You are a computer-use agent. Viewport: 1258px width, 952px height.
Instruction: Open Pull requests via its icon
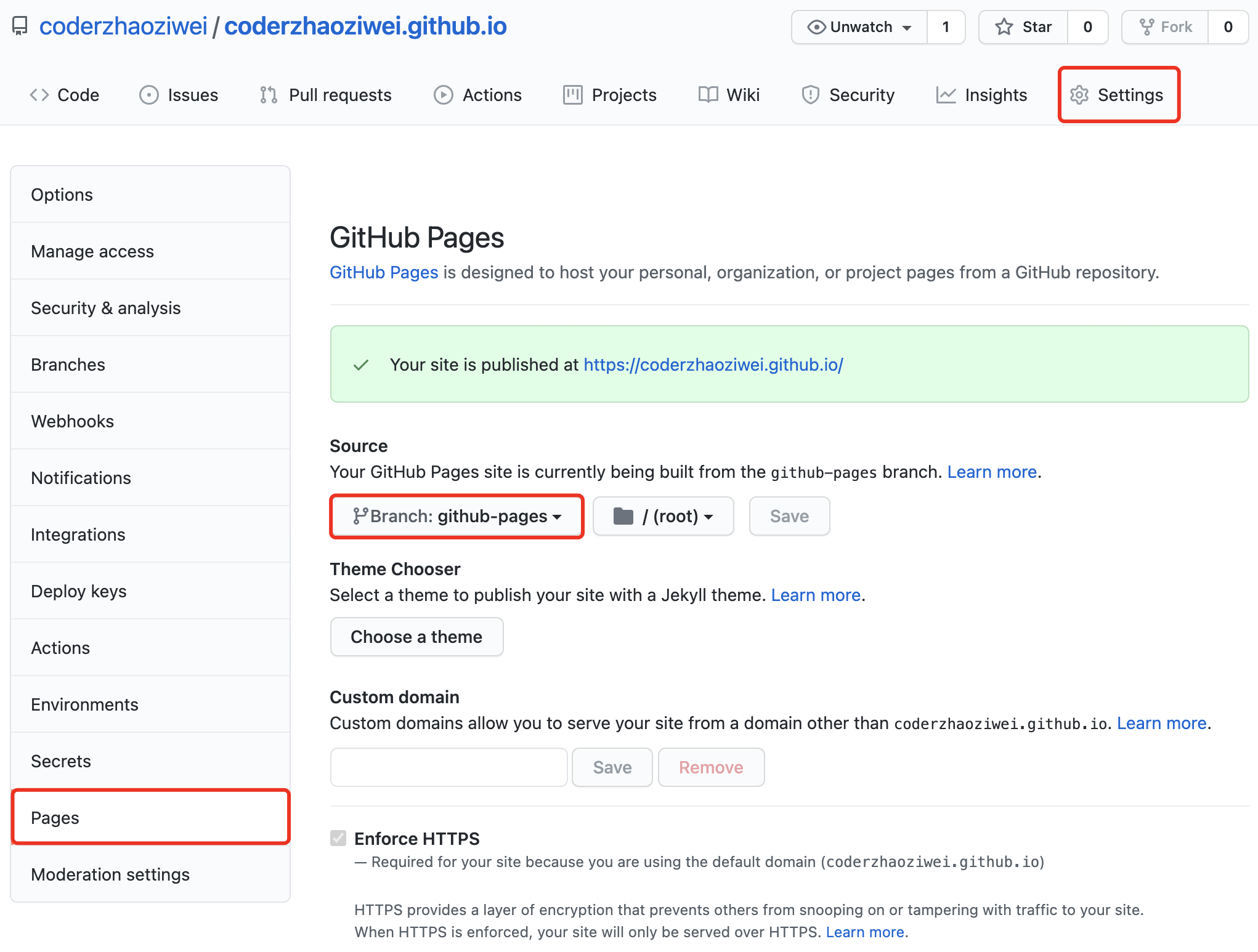coord(269,95)
